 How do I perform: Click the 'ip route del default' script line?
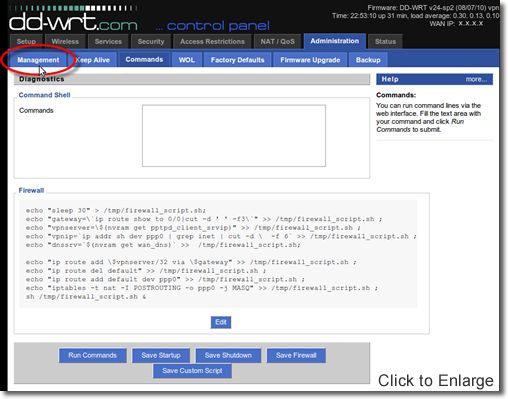coord(146,271)
